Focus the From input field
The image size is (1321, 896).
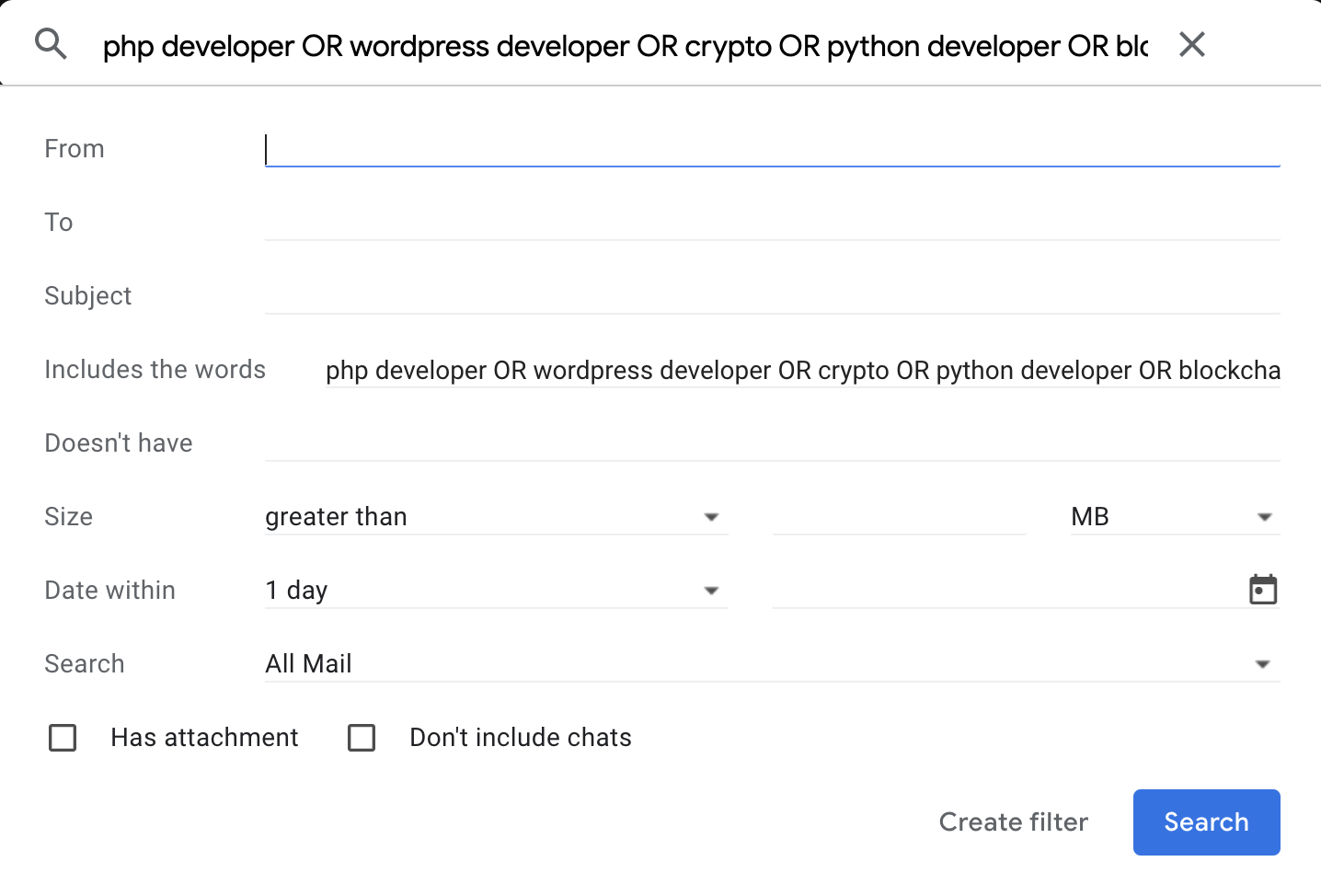coord(773,149)
